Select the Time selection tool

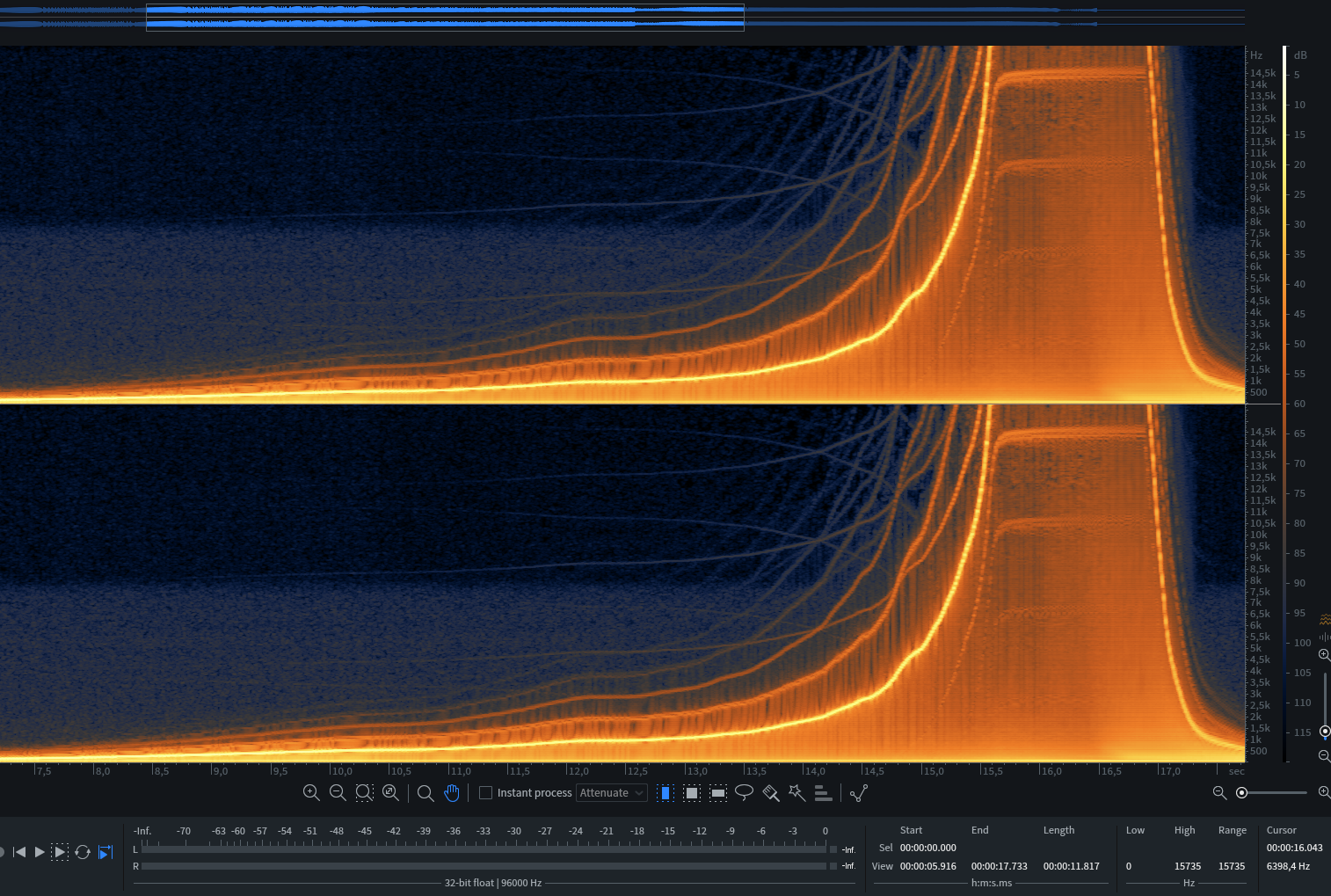coord(665,792)
